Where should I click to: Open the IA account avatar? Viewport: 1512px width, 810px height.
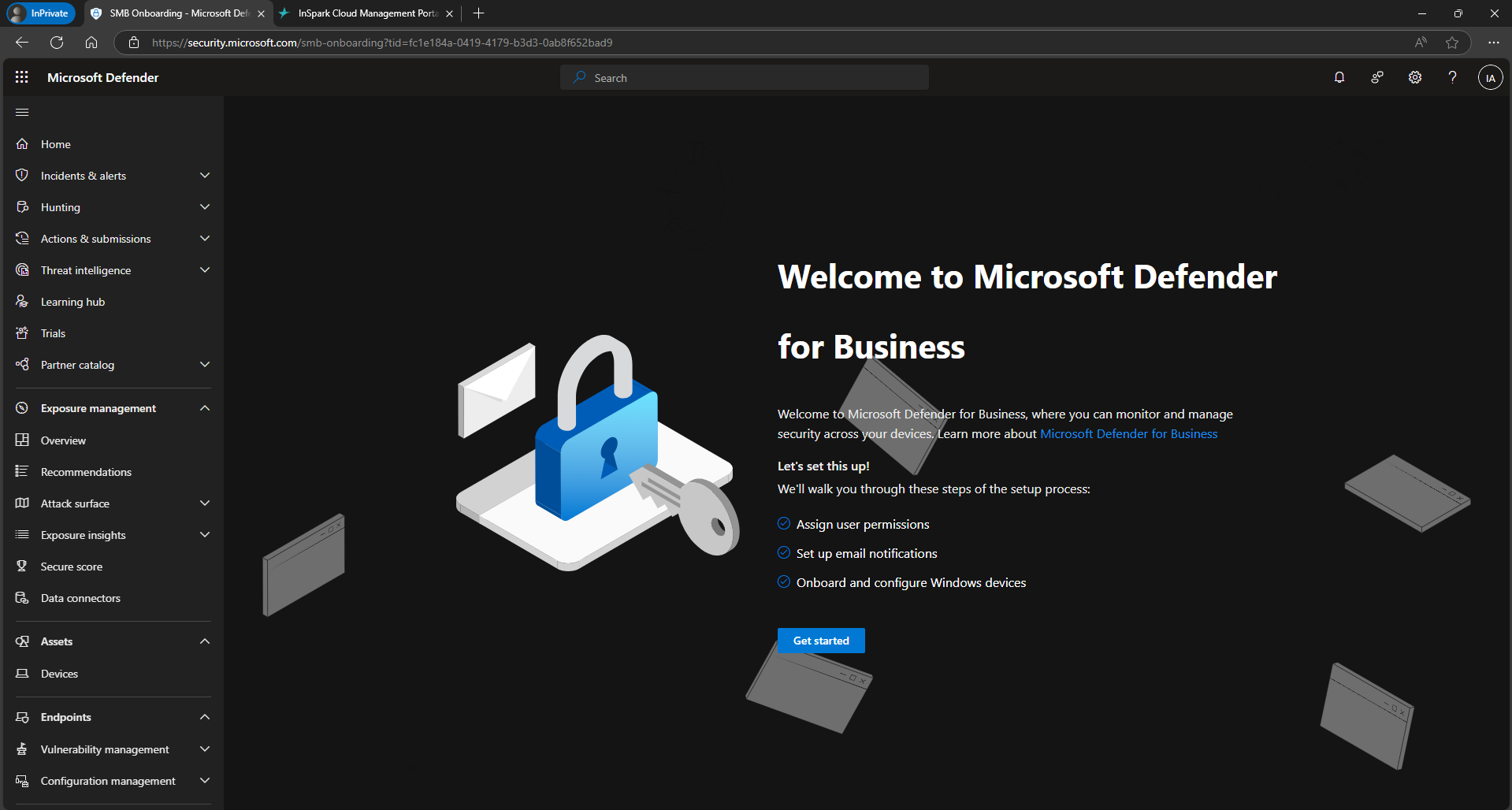click(1490, 77)
